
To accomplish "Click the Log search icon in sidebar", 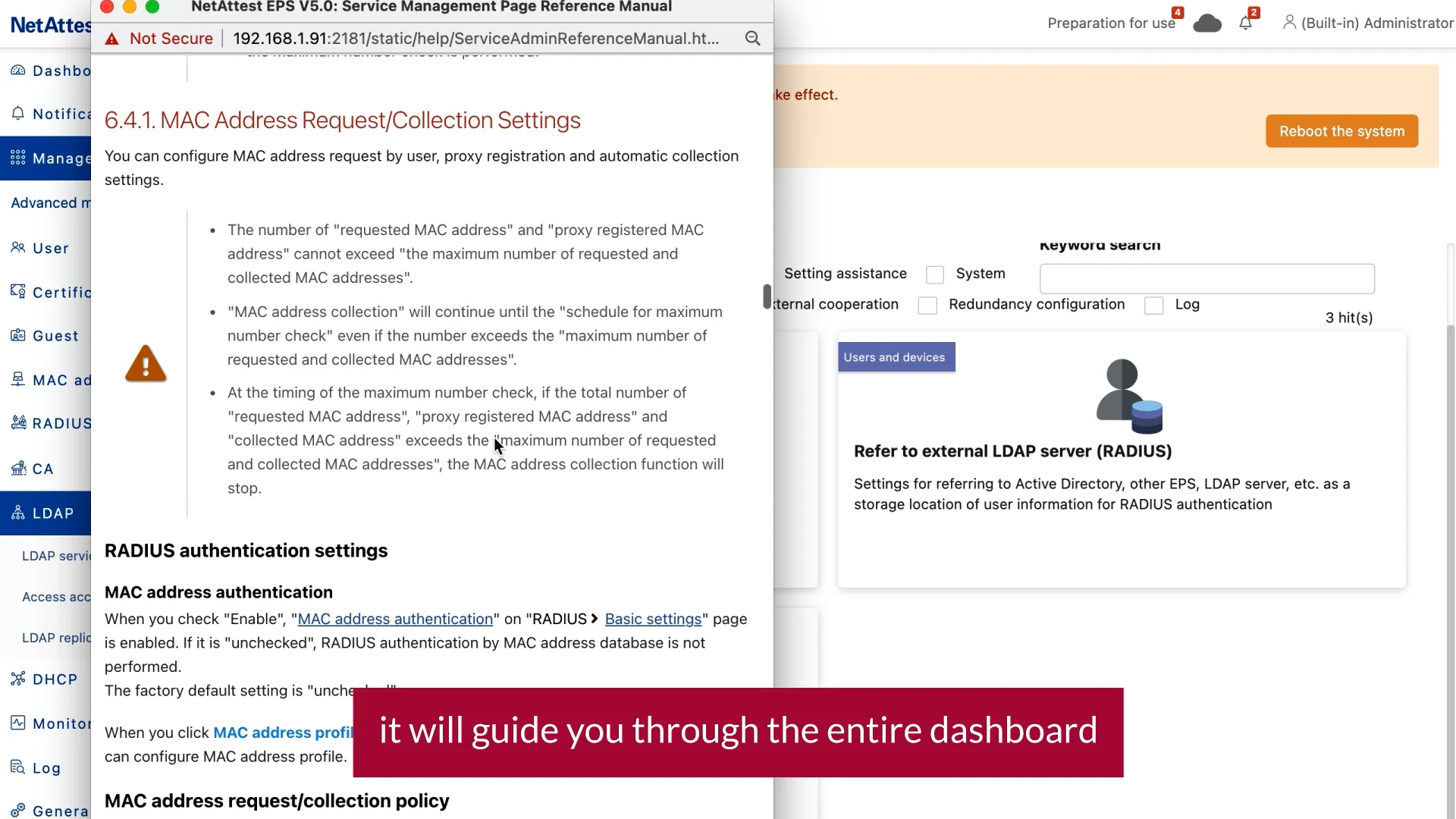I will pos(18,767).
